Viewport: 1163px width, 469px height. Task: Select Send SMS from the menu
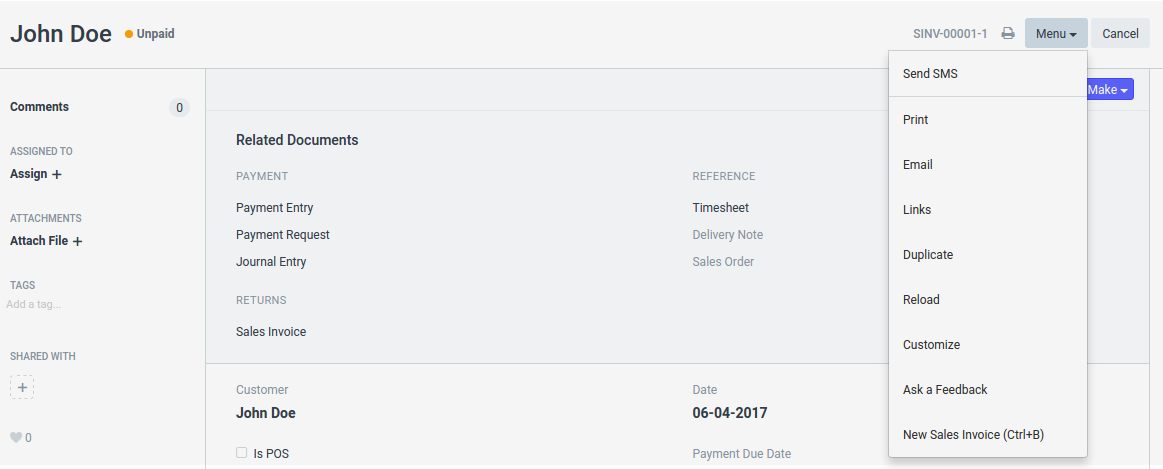coord(930,74)
